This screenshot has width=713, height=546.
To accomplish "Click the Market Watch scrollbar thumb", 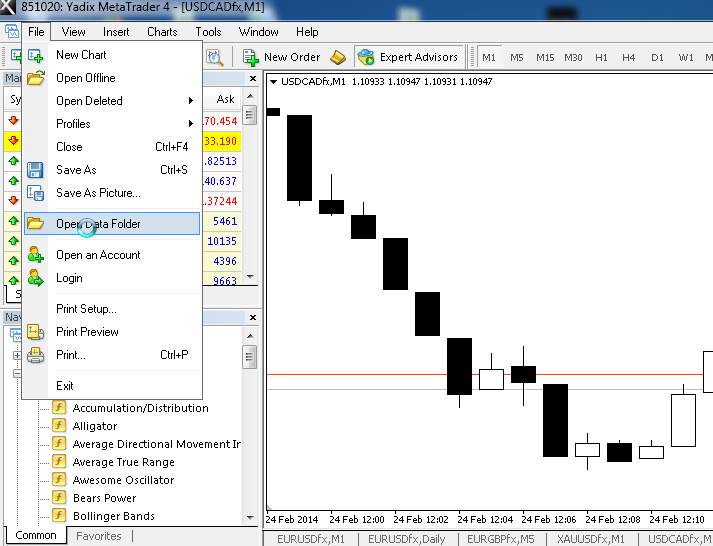I will tap(250, 115).
